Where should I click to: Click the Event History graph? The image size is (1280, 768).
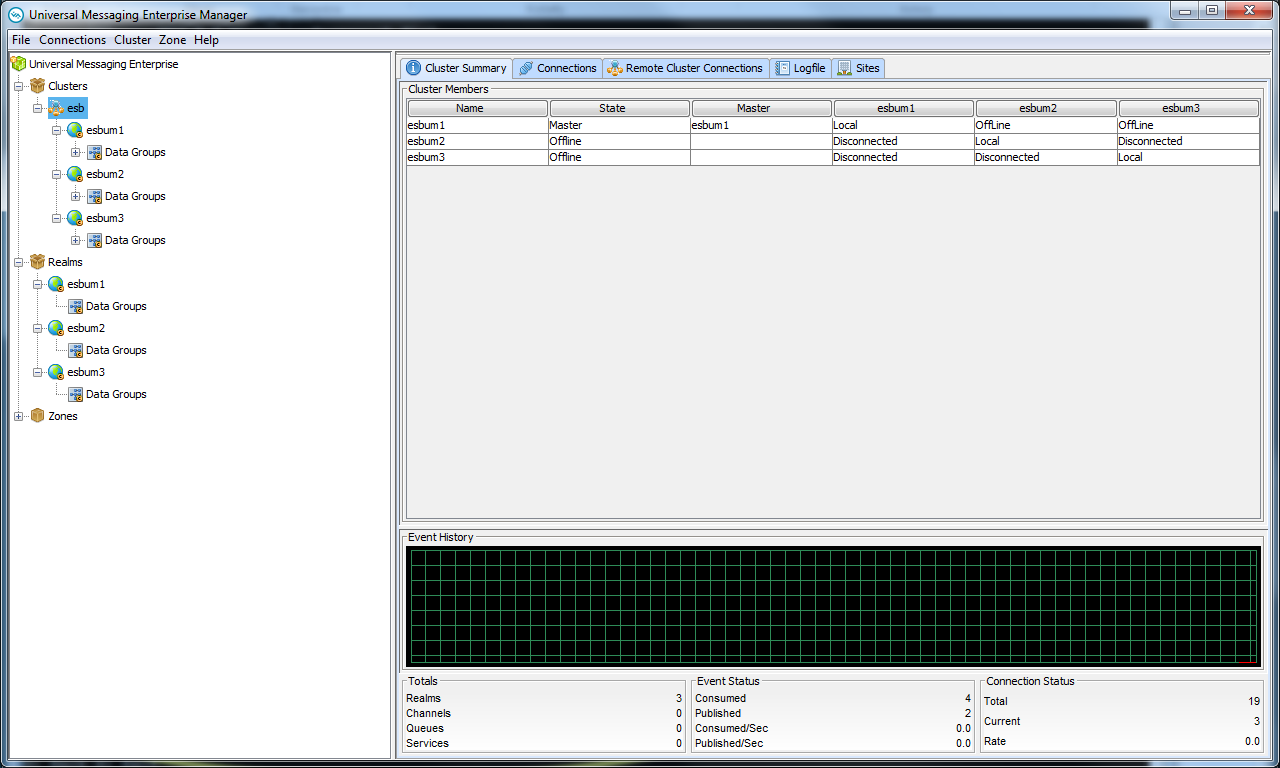(834, 606)
